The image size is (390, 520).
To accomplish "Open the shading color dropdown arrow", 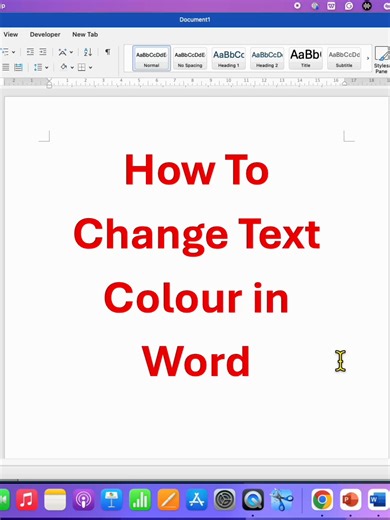I will tap(72, 68).
